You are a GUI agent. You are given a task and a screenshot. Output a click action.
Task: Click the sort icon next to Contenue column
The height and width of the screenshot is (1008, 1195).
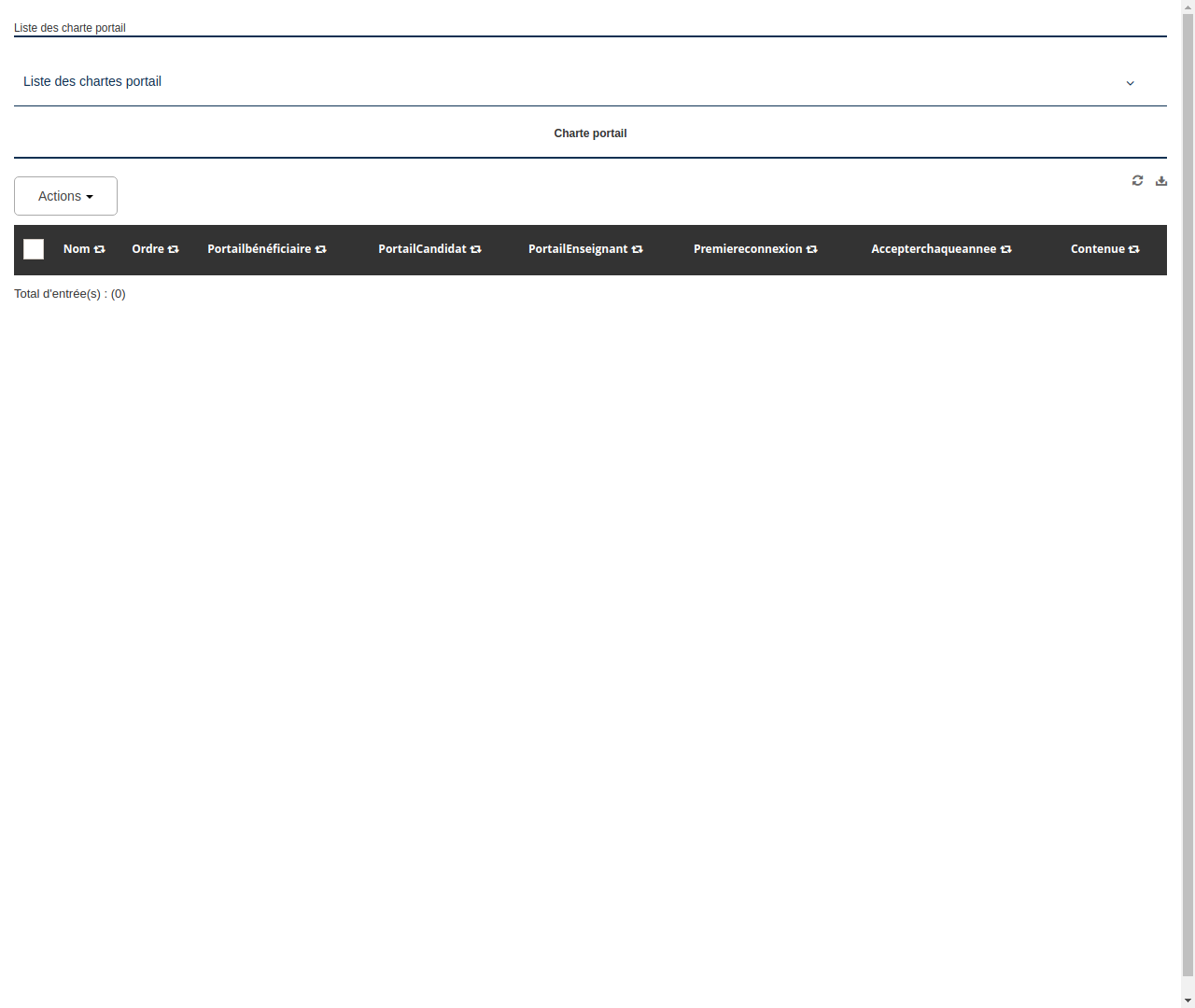coord(1133,249)
